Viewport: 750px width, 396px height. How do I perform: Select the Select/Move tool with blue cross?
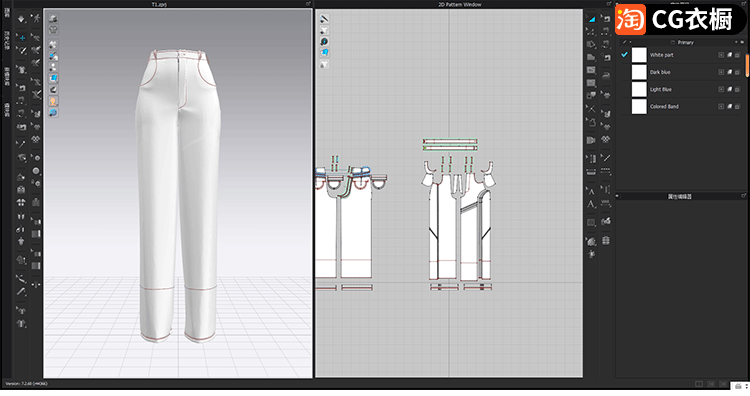22,37
